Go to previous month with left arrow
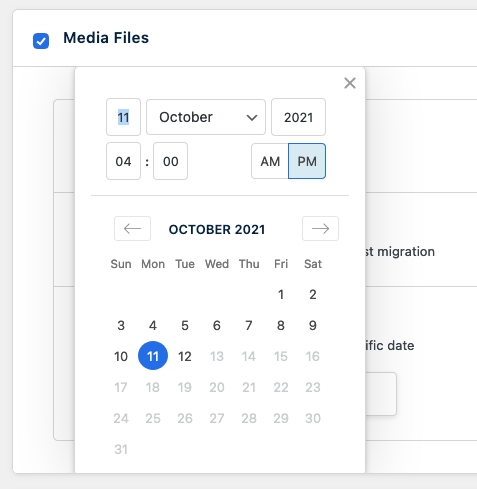The width and height of the screenshot is (477, 489). coord(132,229)
